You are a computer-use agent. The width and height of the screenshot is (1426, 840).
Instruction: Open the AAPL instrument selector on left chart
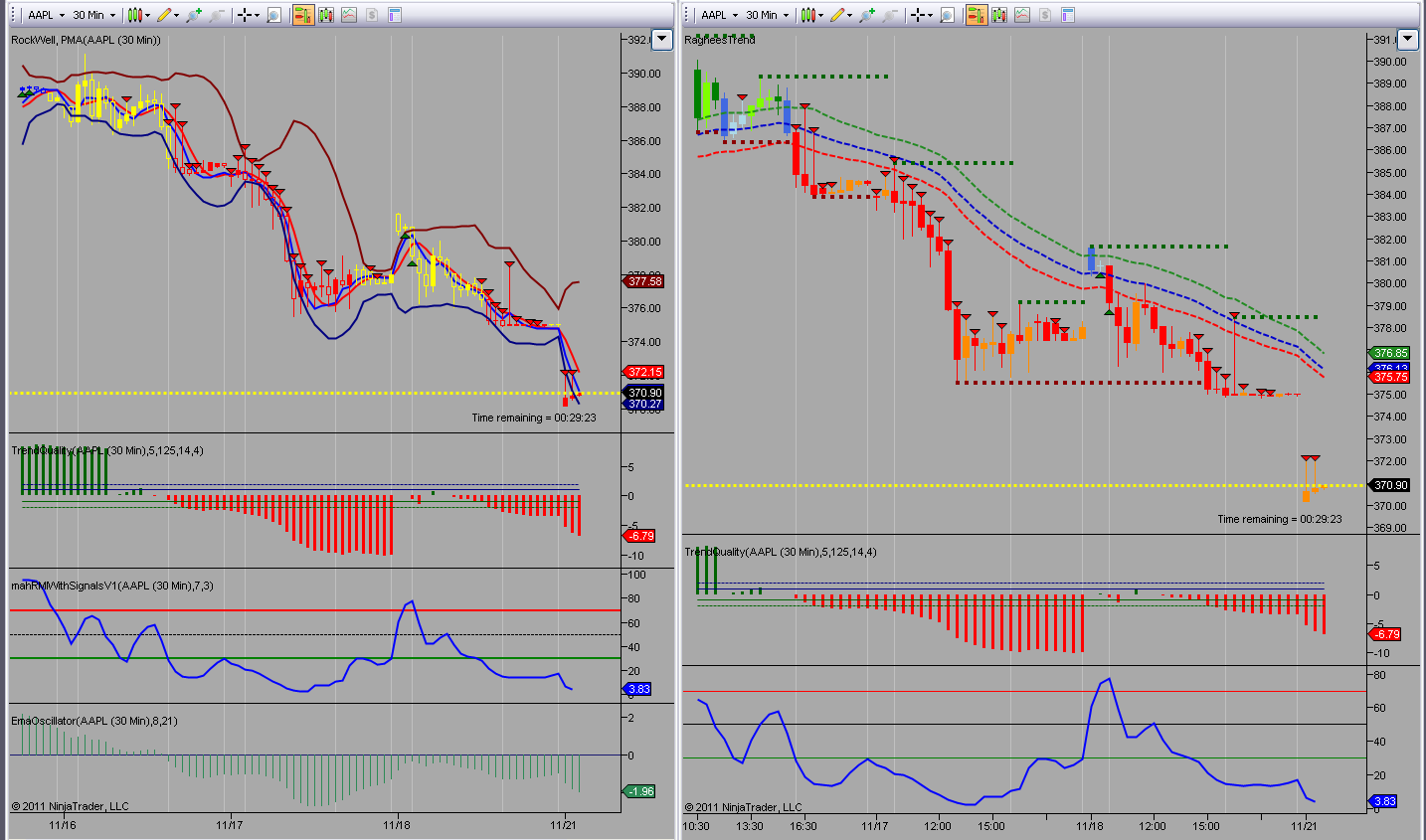46,15
